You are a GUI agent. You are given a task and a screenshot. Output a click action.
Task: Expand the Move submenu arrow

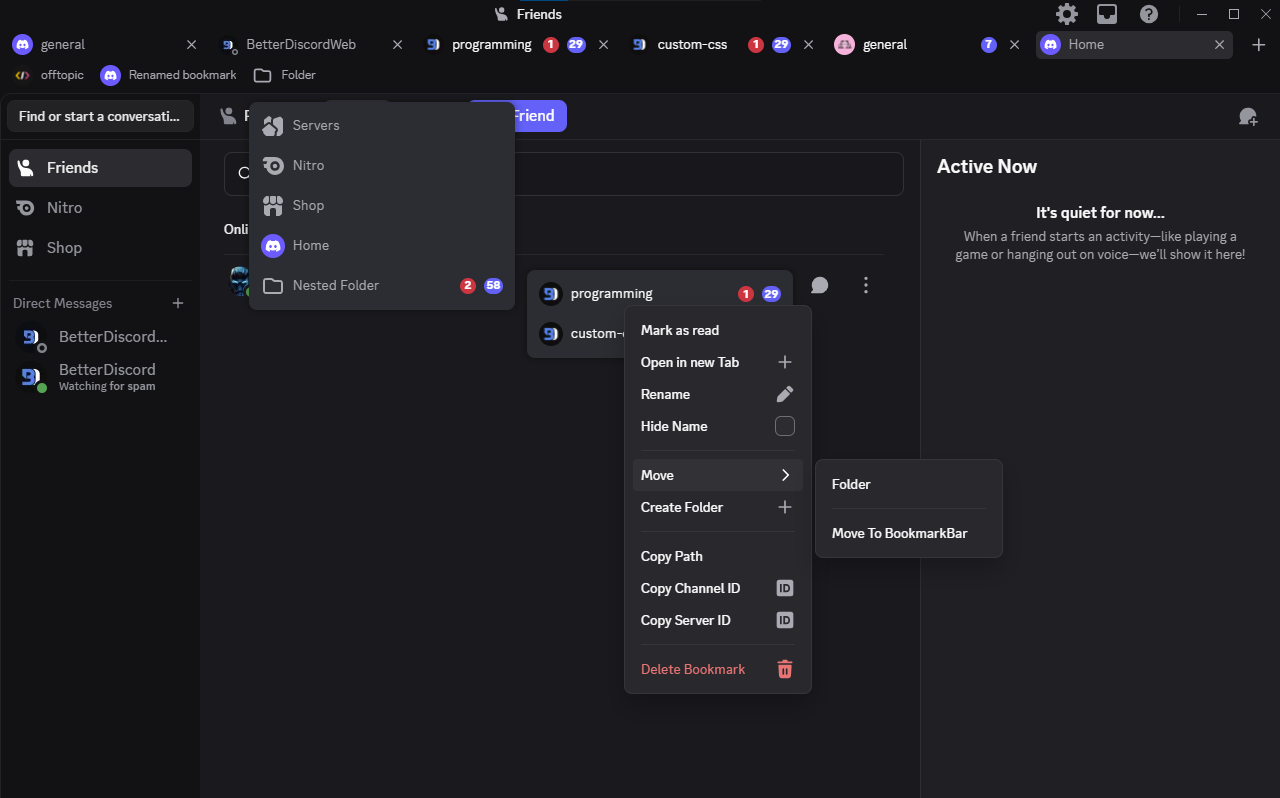785,475
